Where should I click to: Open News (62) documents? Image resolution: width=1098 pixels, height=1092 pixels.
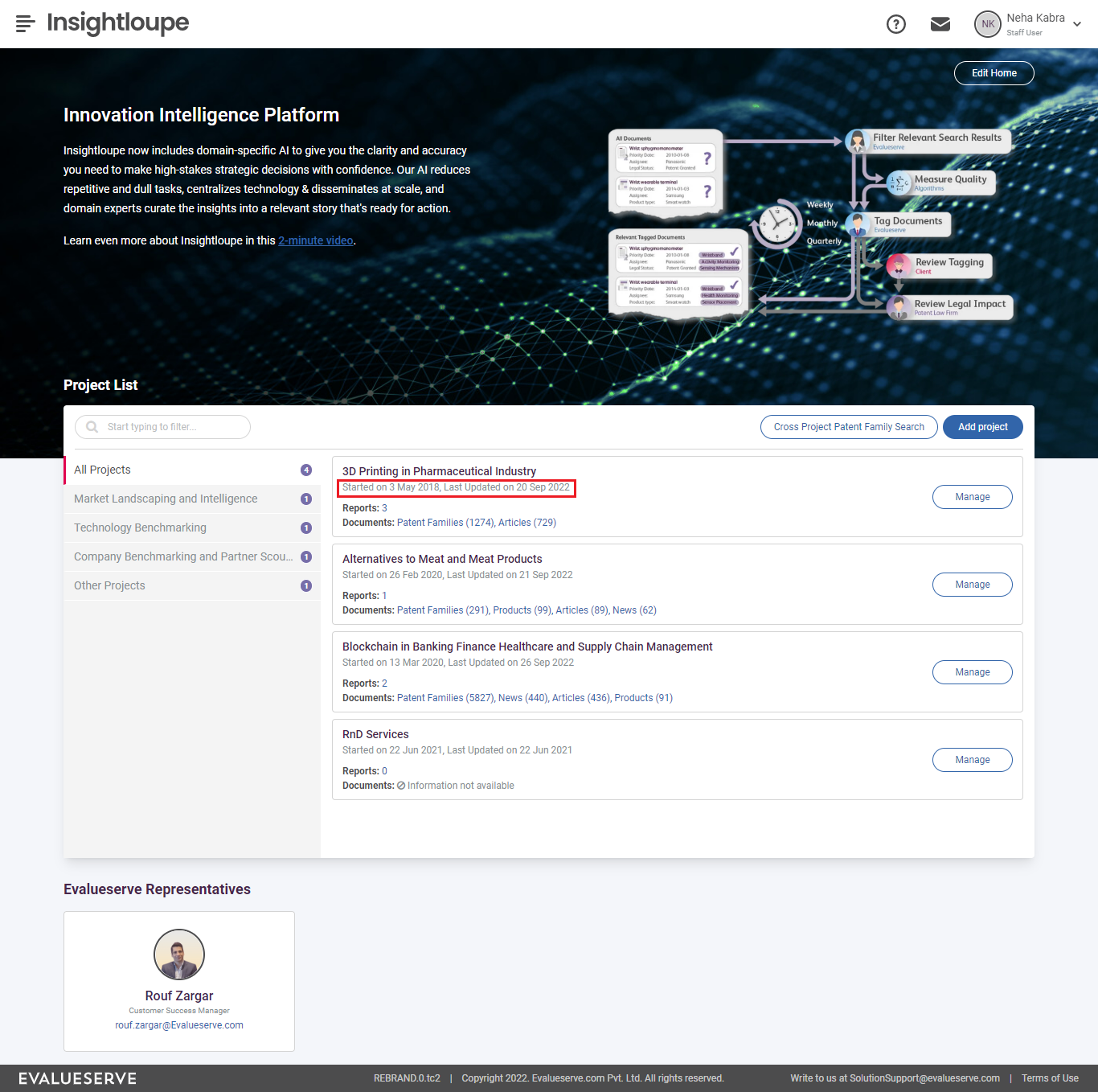click(634, 610)
